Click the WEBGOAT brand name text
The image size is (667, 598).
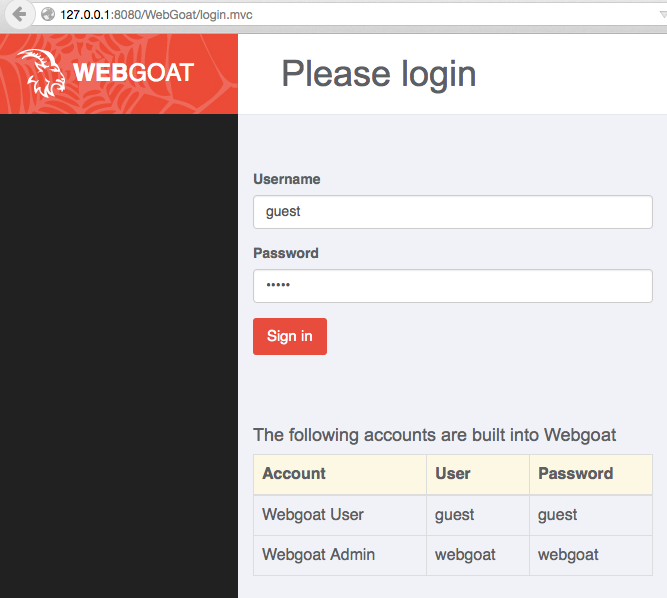click(x=133, y=73)
